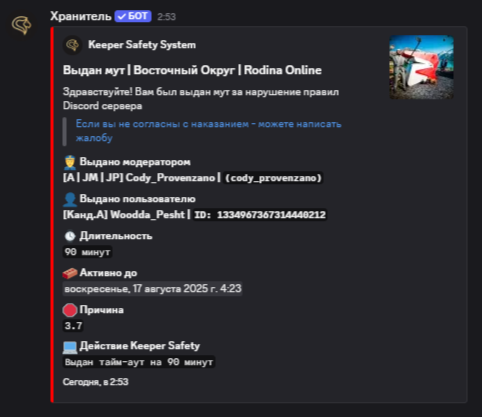Open the complaint link about написать жалобу
Screen dimensions: 482x417
pos(208,131)
